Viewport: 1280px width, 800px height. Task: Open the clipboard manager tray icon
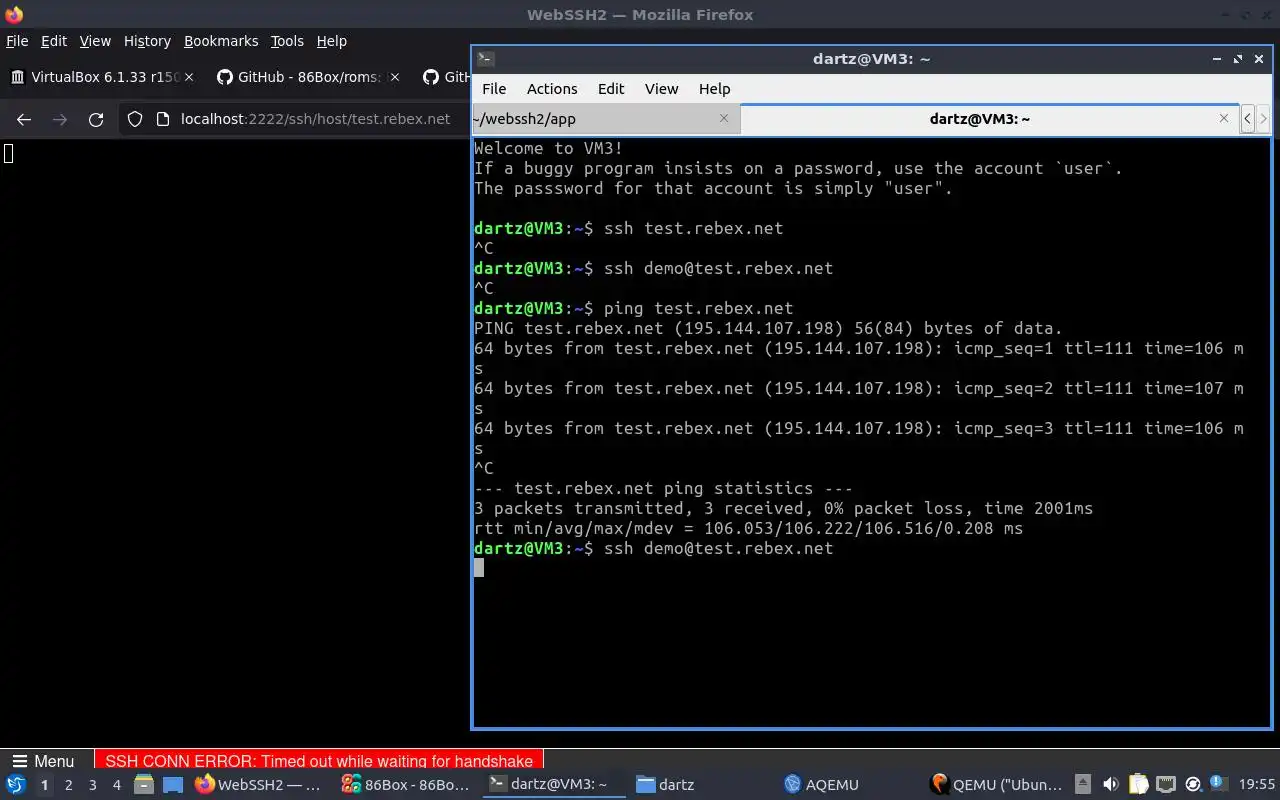coord(1138,785)
